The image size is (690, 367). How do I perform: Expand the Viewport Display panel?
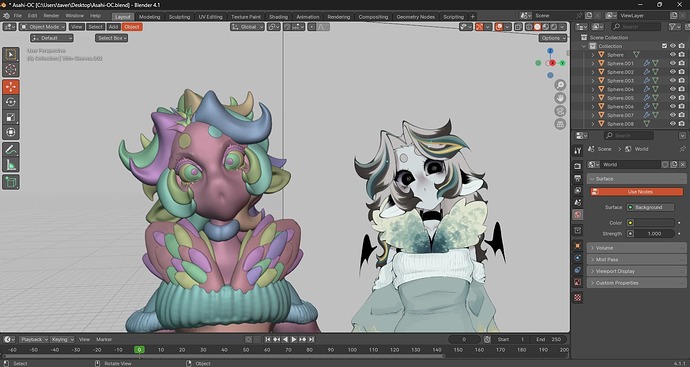tap(636, 271)
